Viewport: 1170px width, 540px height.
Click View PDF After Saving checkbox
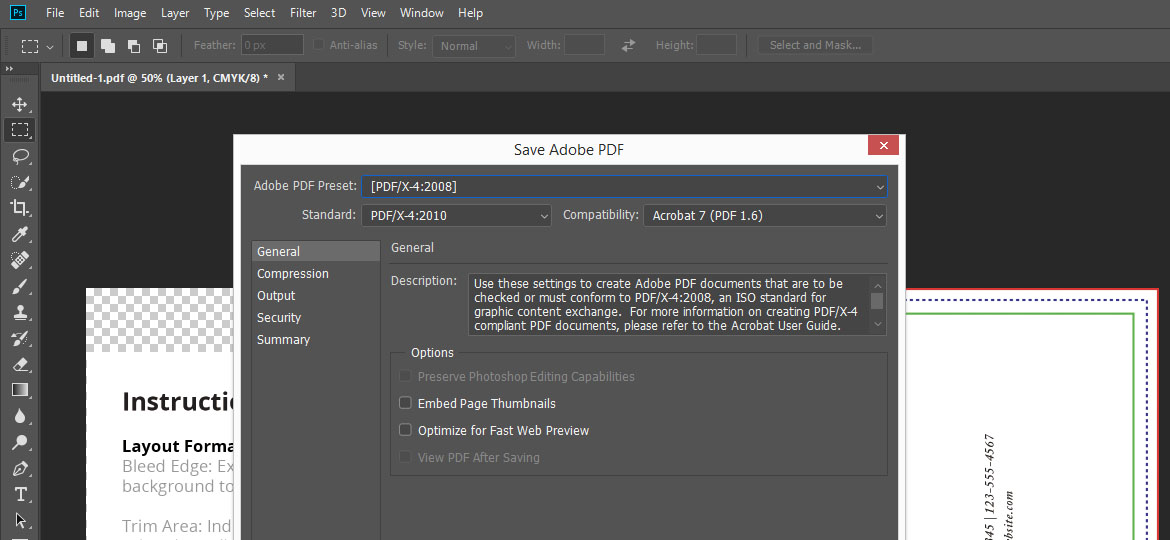405,456
